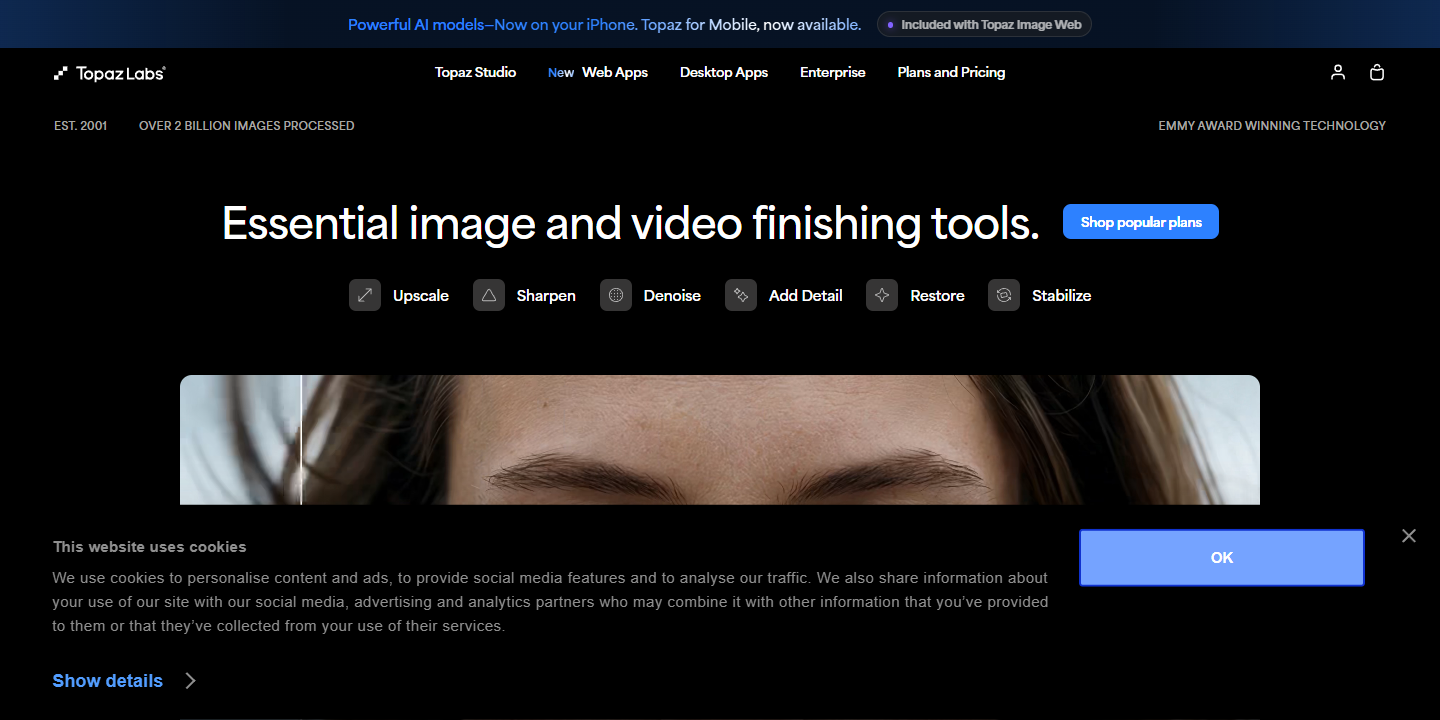Viewport: 1440px width, 720px height.
Task: Click the Shop popular plans button
Action: [x=1141, y=222]
